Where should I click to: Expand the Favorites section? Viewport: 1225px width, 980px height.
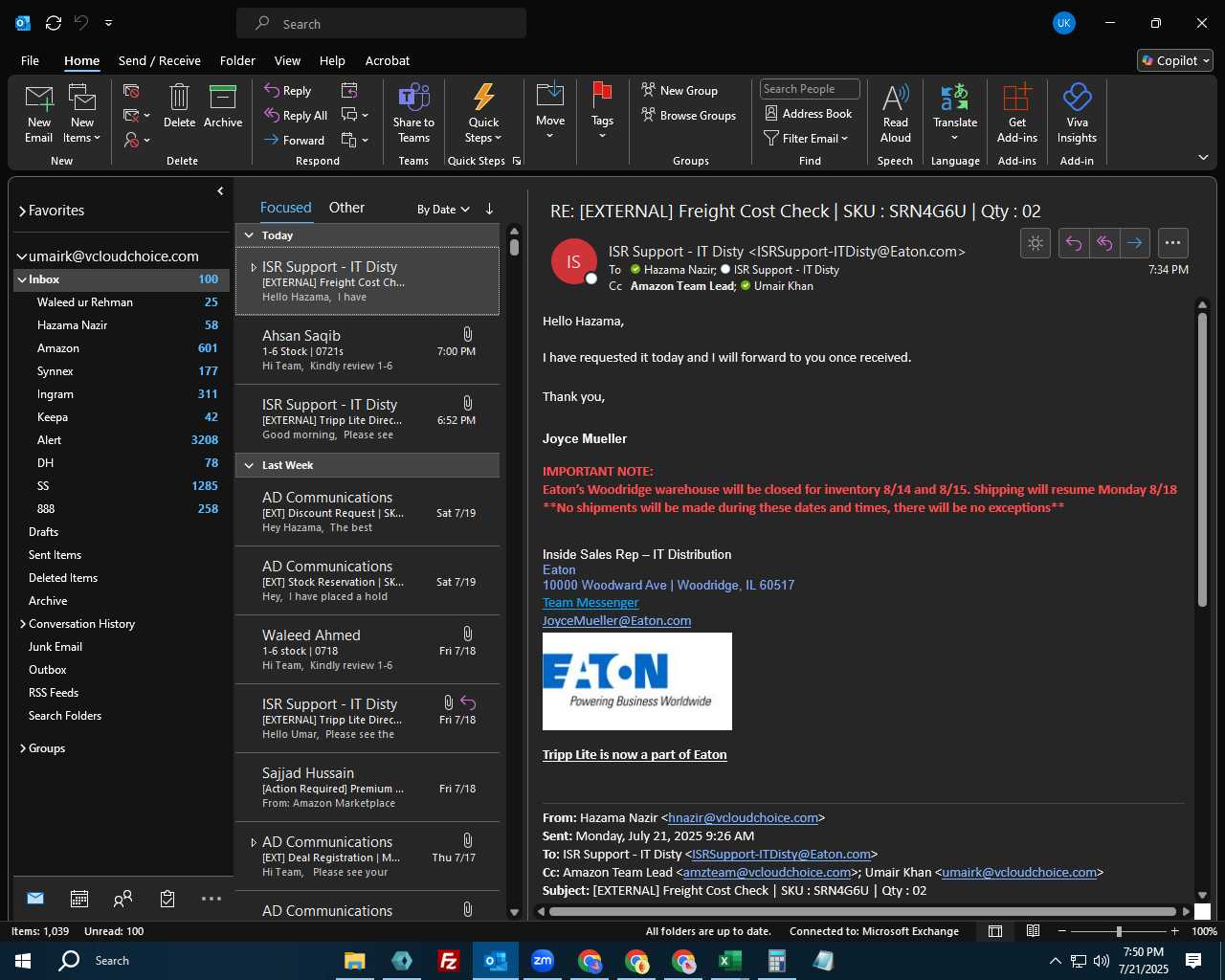point(22,211)
